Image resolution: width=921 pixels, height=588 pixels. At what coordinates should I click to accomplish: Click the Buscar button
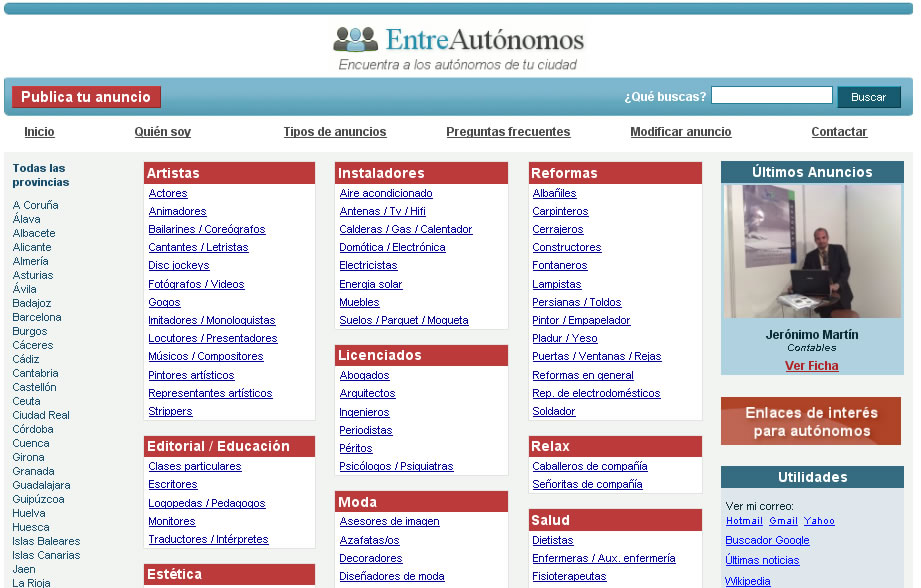pos(868,97)
